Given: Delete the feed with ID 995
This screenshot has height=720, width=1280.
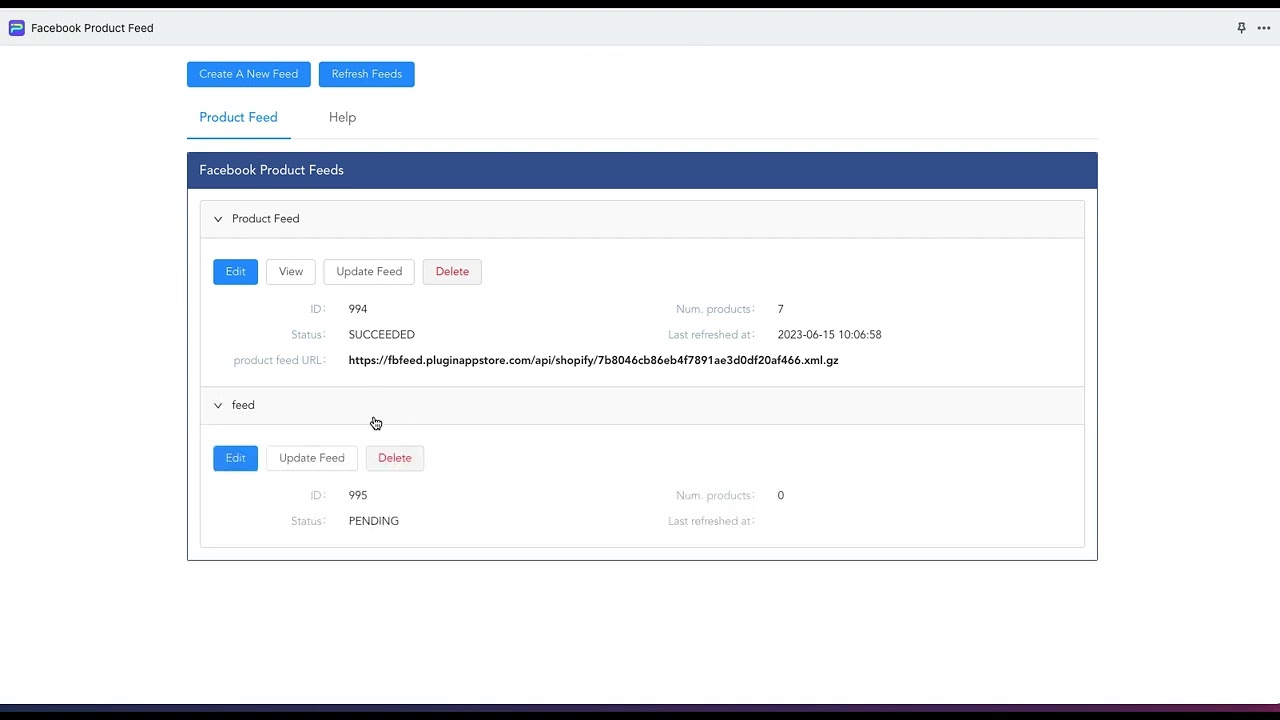Looking at the screenshot, I should point(394,457).
